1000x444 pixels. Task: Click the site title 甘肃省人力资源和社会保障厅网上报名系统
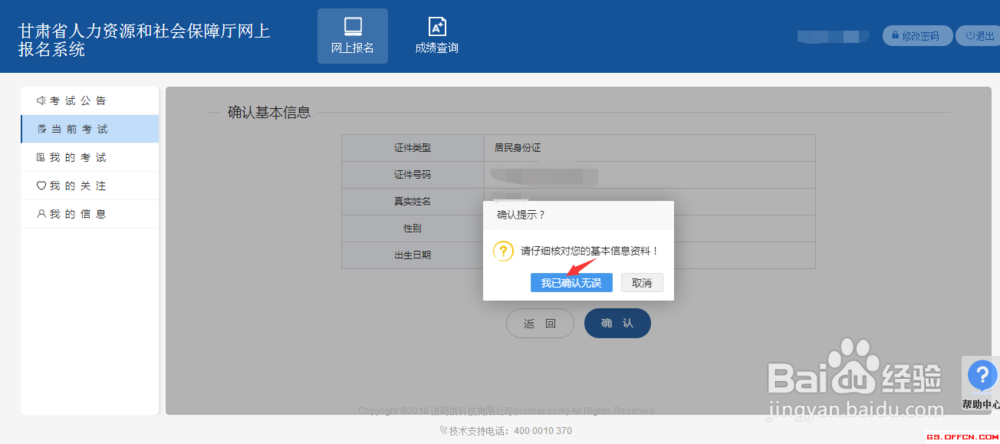(144, 40)
